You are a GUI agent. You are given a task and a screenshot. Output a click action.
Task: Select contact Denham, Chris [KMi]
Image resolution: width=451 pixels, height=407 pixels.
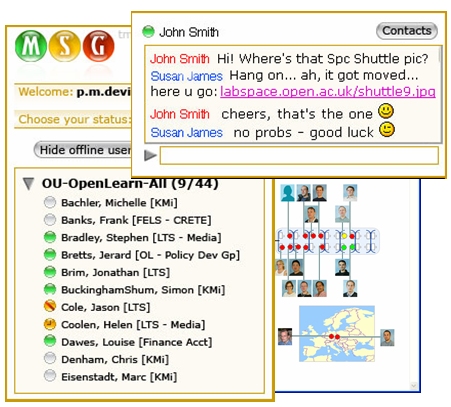pyautogui.click(x=115, y=359)
